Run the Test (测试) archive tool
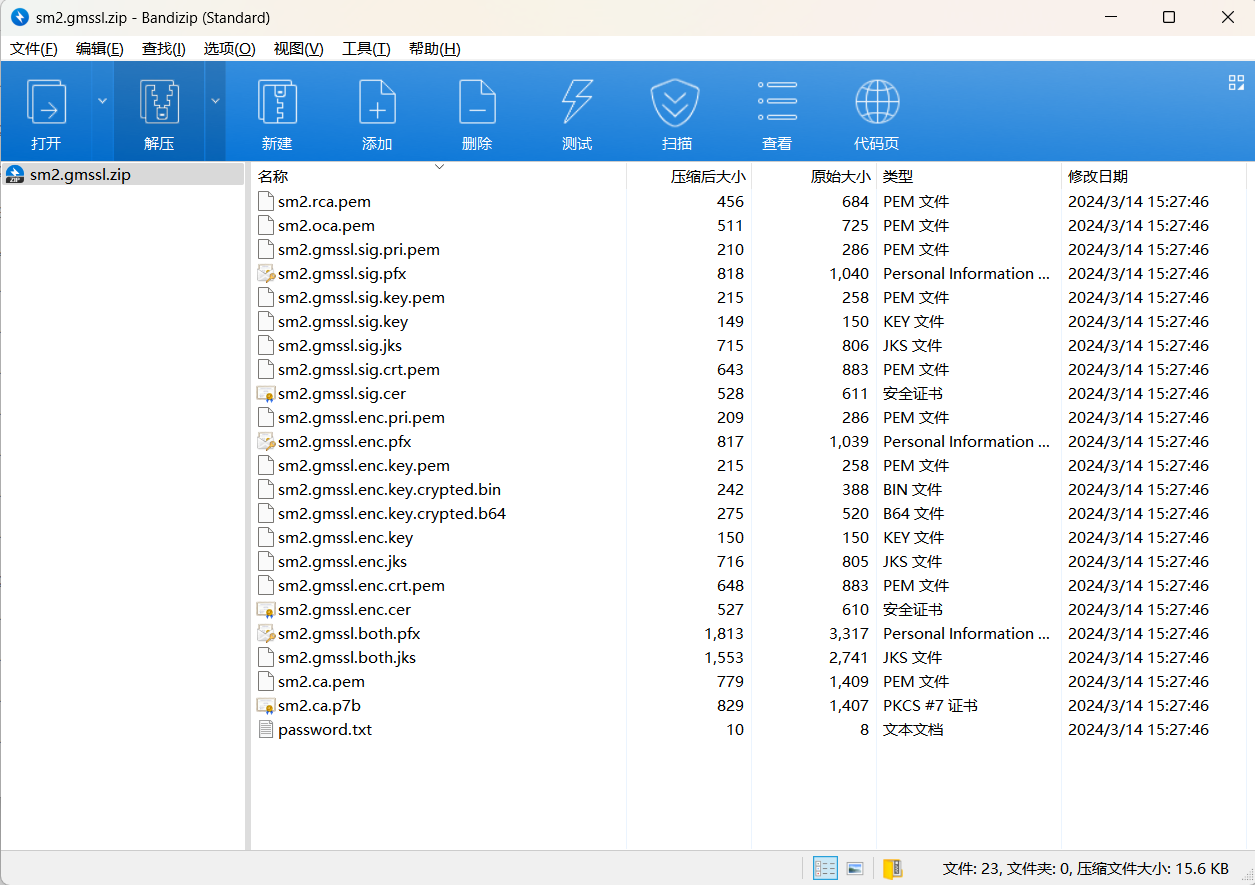 (x=577, y=103)
